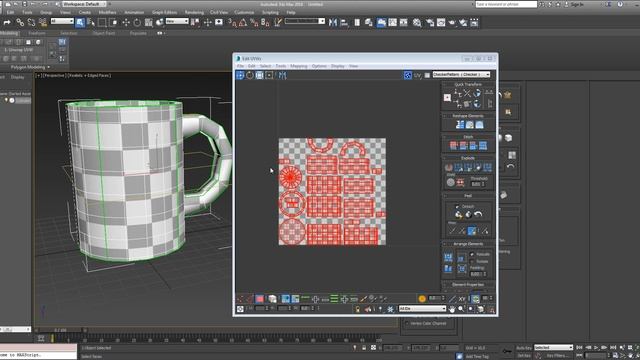Select the Rotate tool in Edit UVWs toolbar
Image resolution: width=640 pixels, height=360 pixels.
tap(250, 75)
